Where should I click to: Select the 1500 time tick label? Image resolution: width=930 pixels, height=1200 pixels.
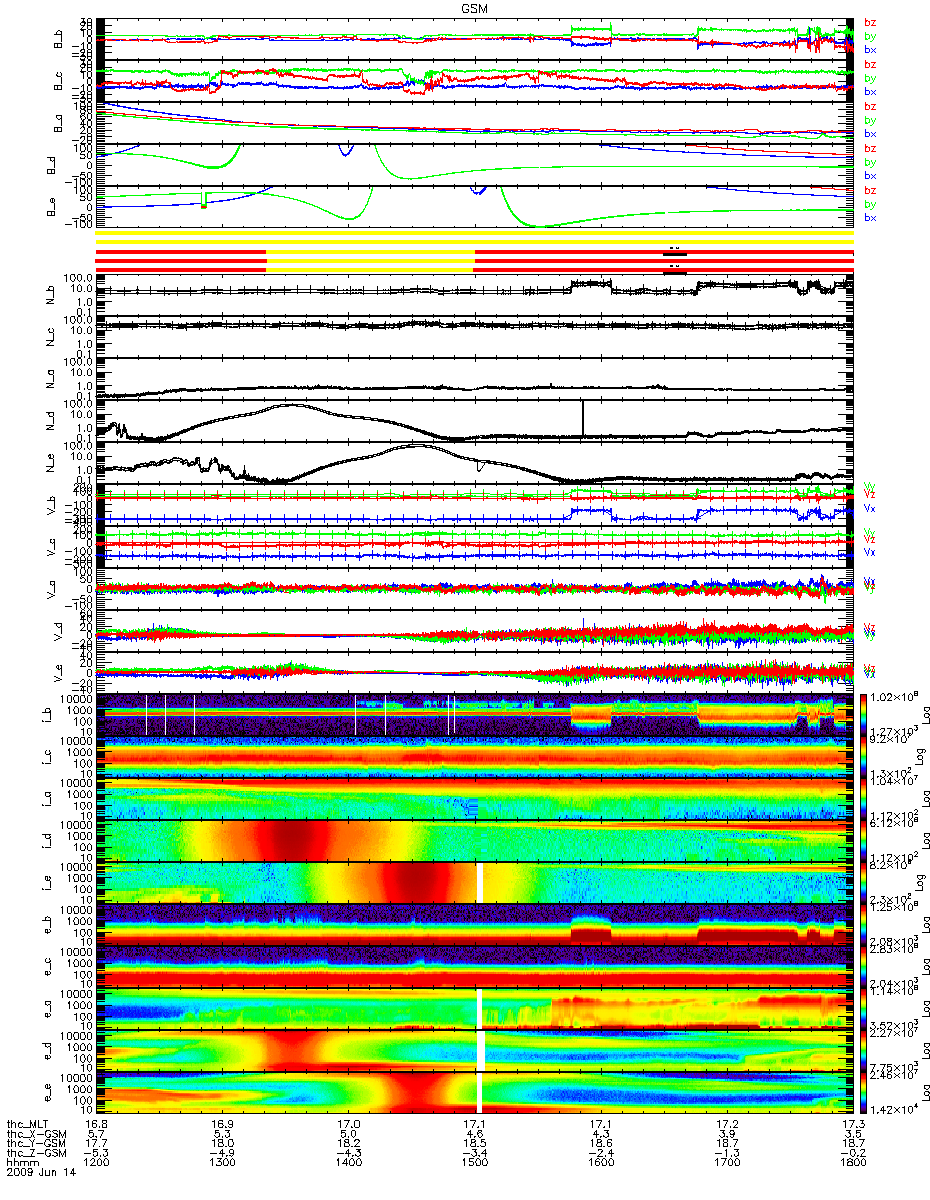point(474,1164)
